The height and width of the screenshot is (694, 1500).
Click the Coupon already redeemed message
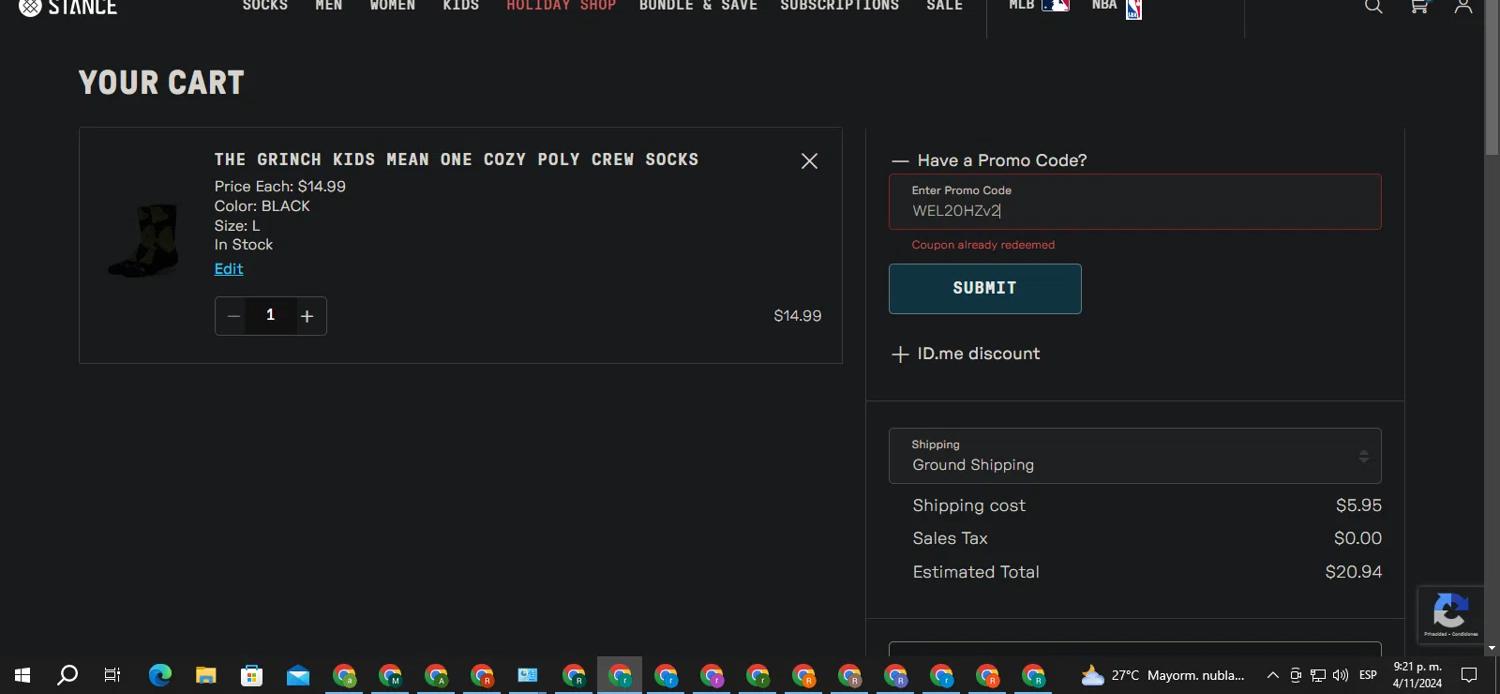pyautogui.click(x=983, y=245)
